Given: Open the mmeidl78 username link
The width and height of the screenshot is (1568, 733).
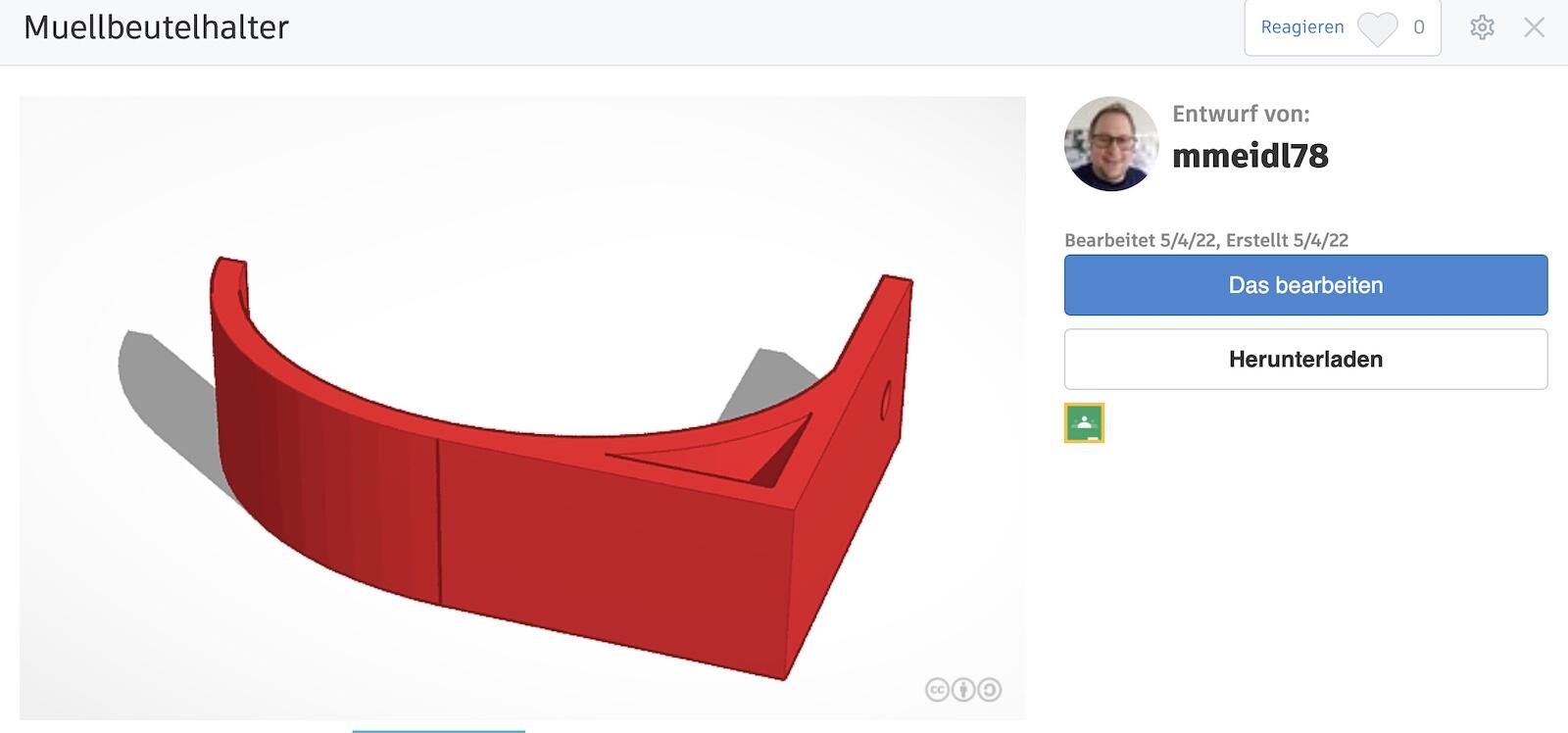Looking at the screenshot, I should [x=1250, y=156].
